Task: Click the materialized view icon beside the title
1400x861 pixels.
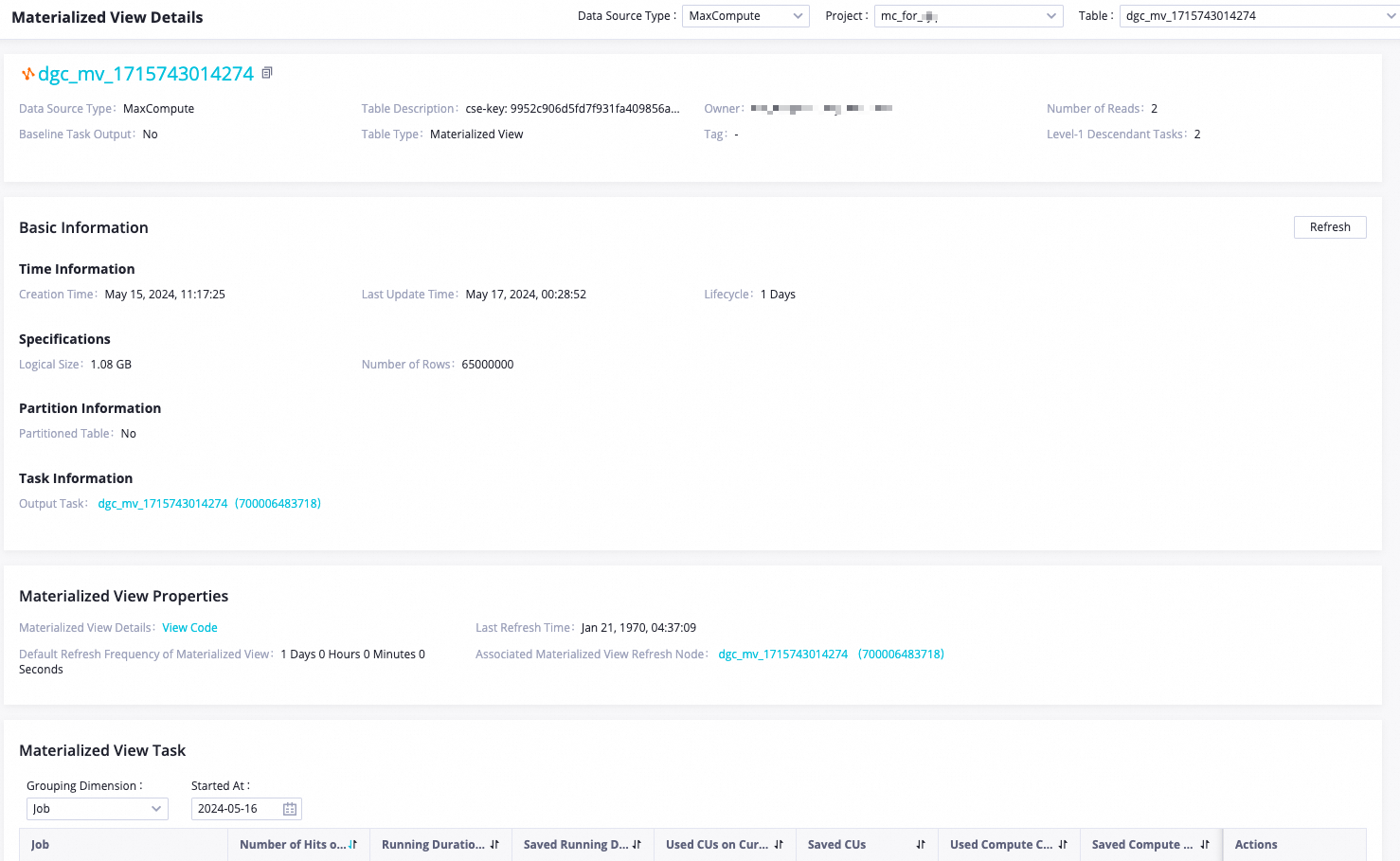Action: [x=28, y=73]
